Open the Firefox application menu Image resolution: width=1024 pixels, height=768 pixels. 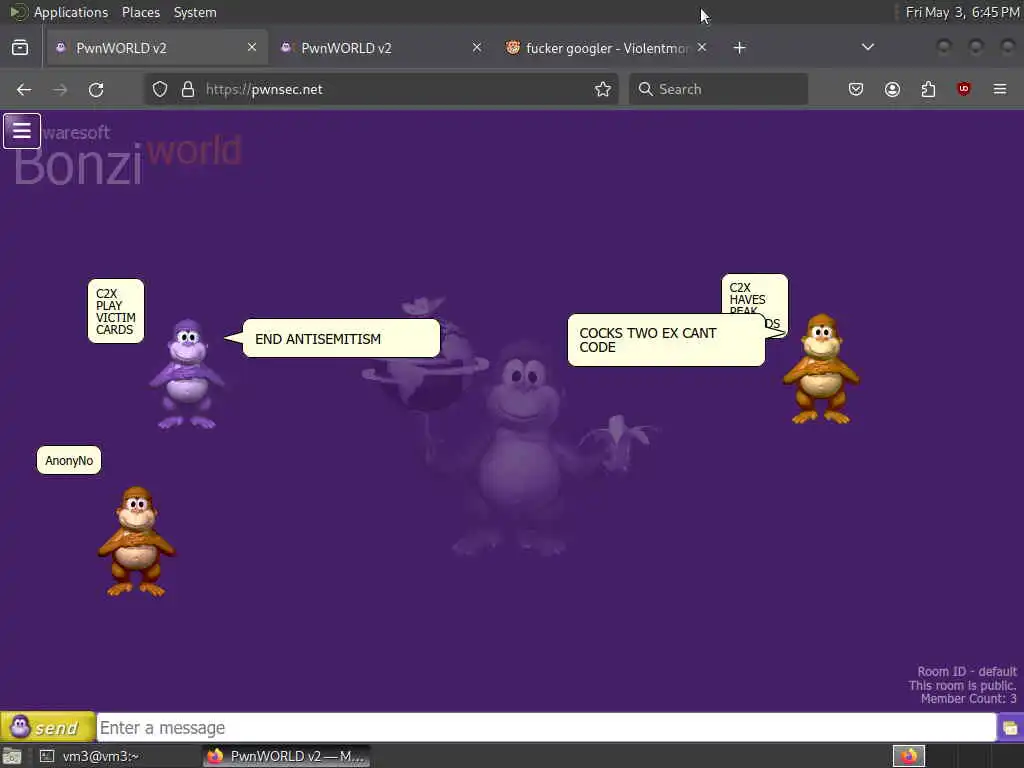tap(1000, 89)
